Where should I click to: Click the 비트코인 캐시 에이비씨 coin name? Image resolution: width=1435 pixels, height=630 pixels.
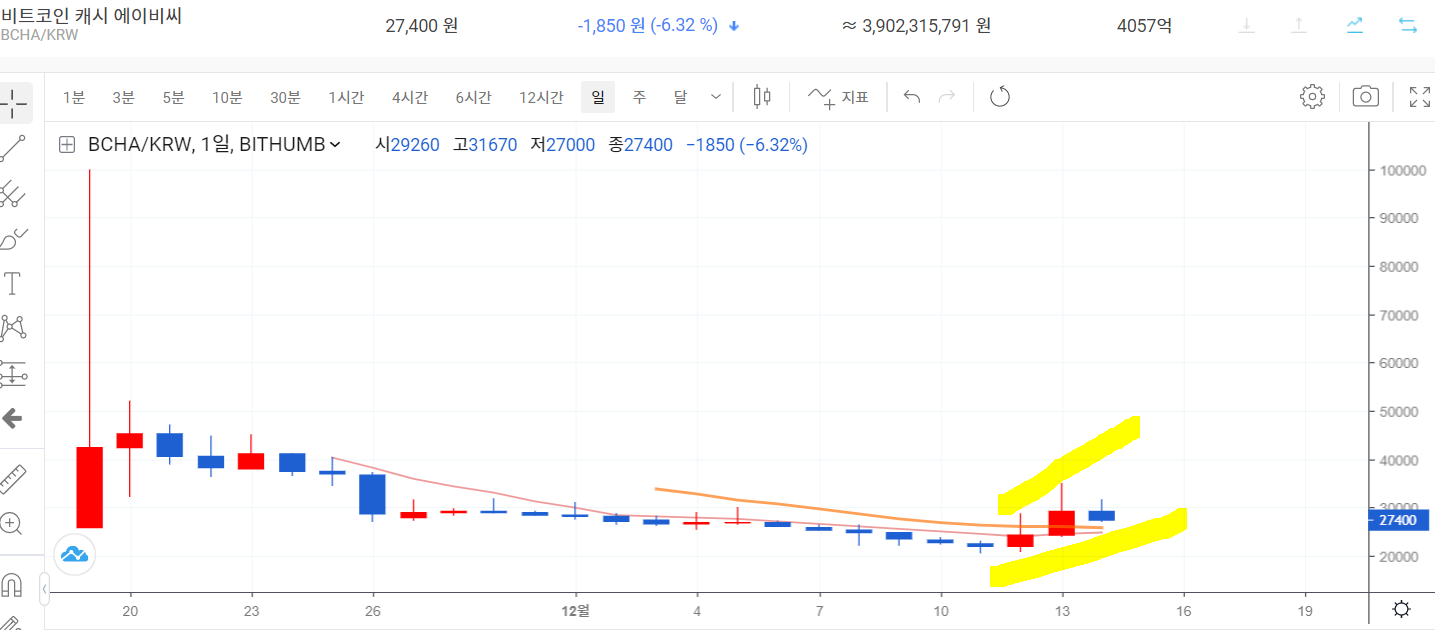coord(91,15)
